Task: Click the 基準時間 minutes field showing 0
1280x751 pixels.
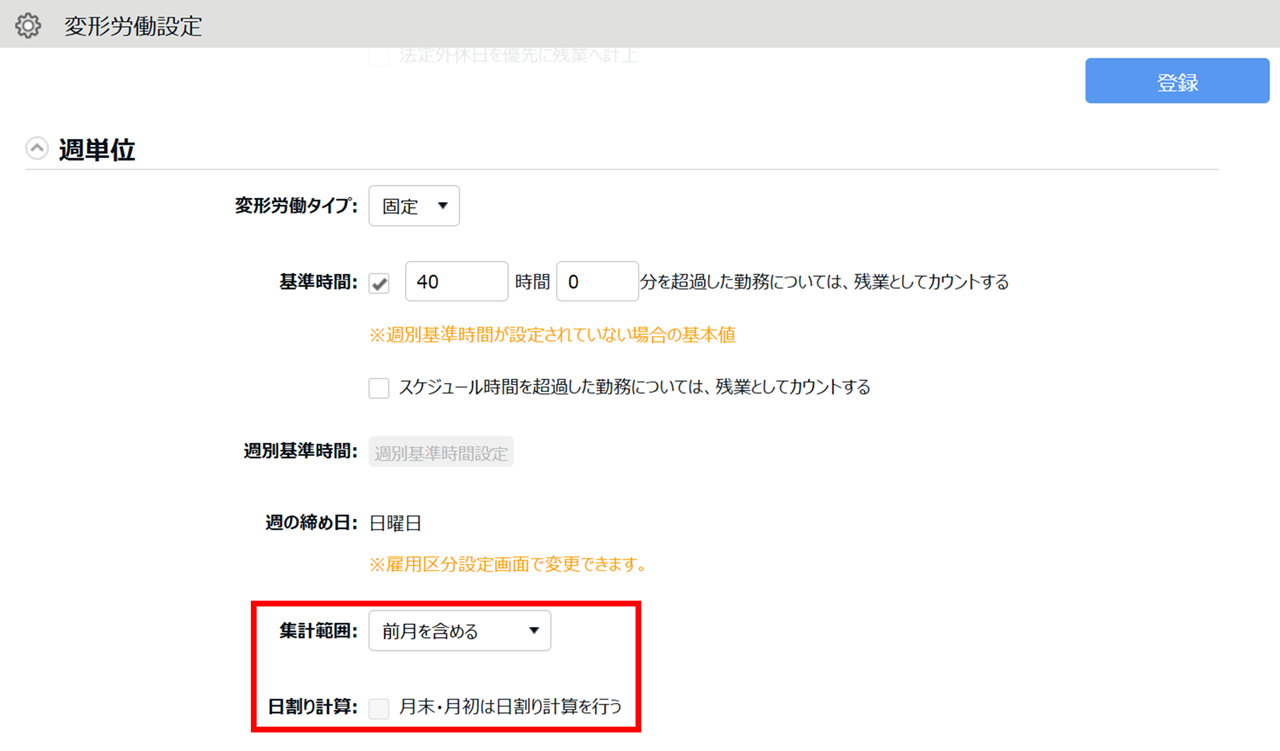Action: coord(597,282)
